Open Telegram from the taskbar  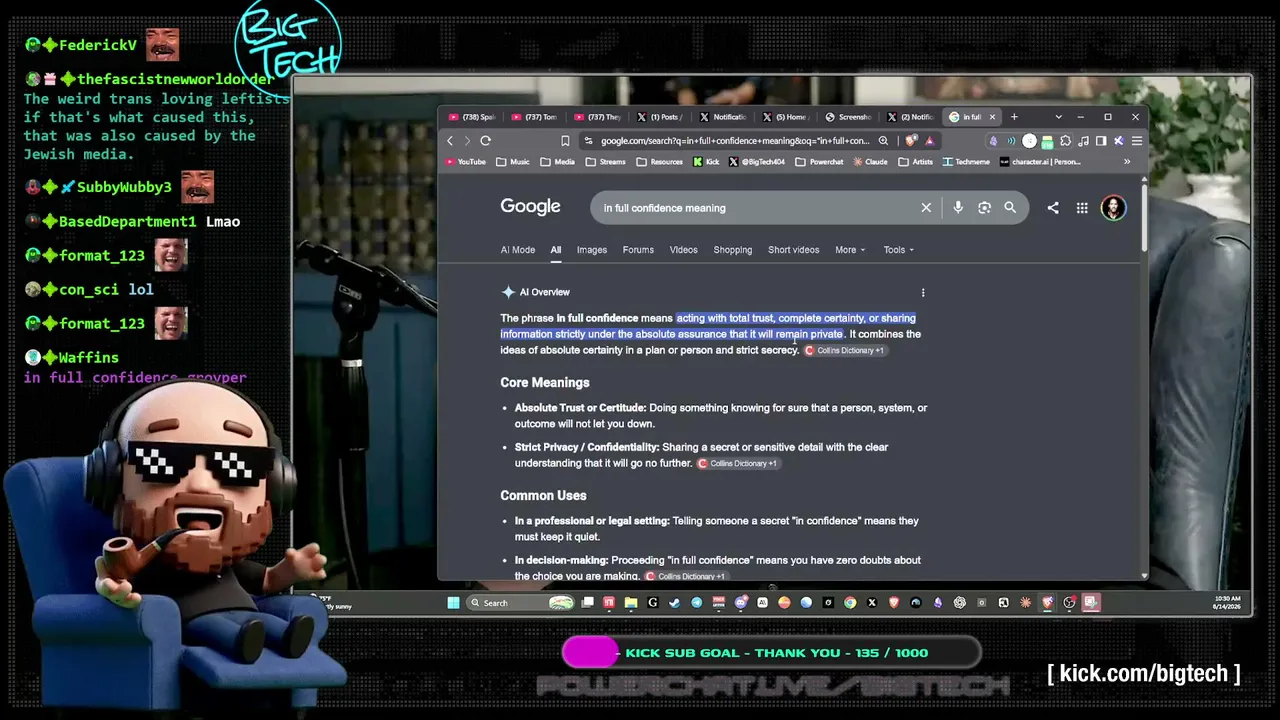[x=696, y=603]
